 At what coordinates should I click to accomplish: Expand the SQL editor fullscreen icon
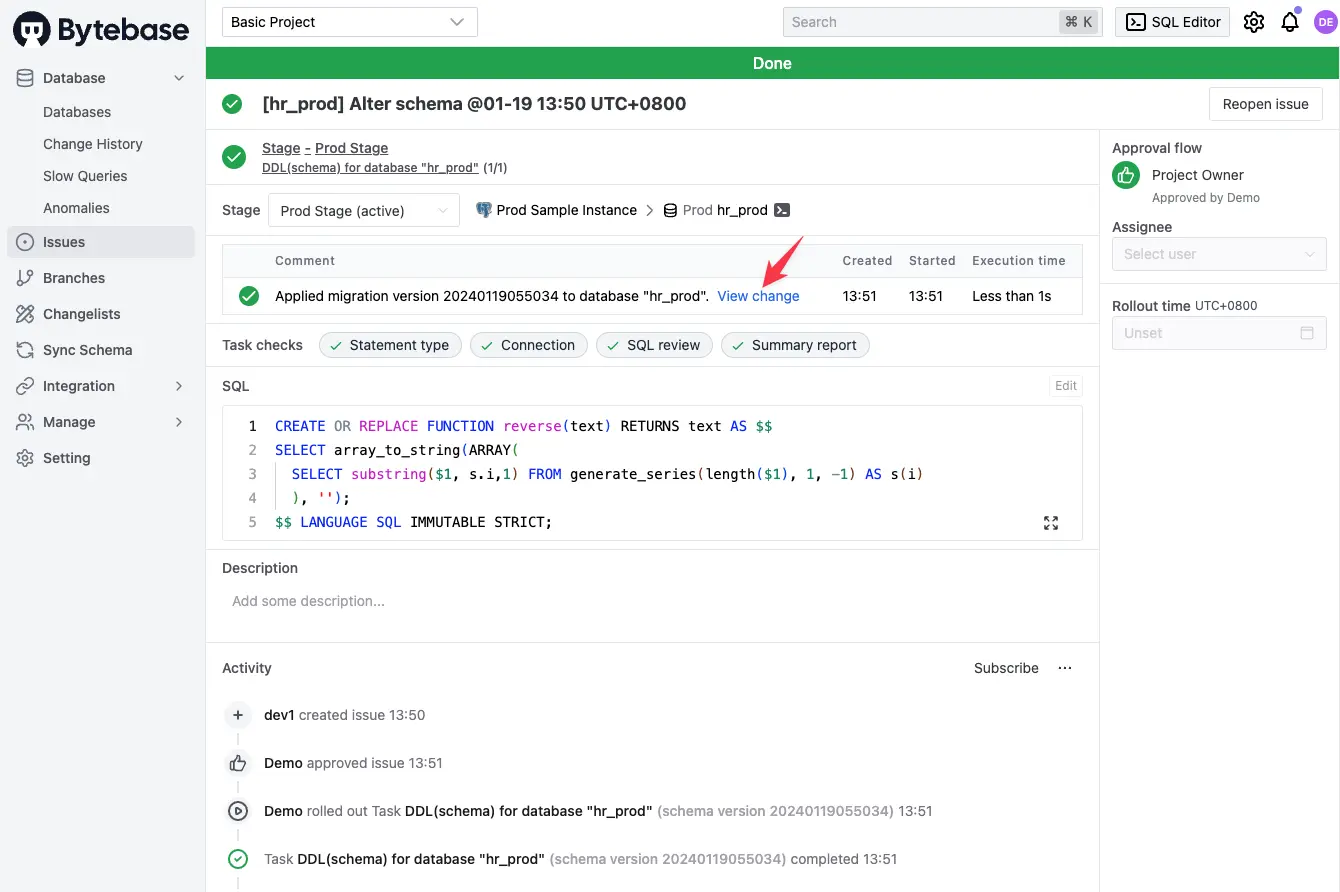tap(1051, 523)
